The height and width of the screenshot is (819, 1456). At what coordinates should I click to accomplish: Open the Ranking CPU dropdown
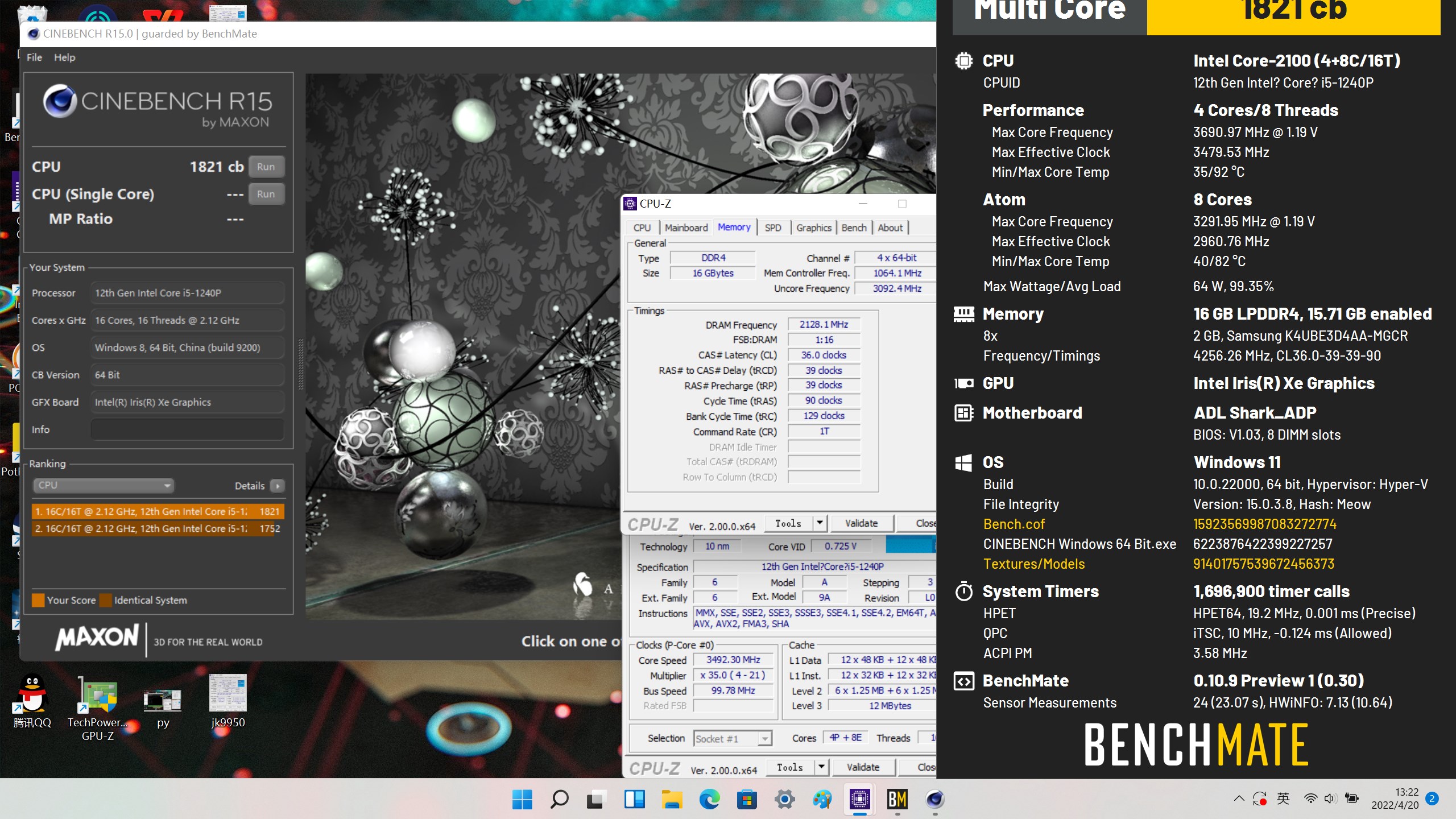tap(104, 485)
